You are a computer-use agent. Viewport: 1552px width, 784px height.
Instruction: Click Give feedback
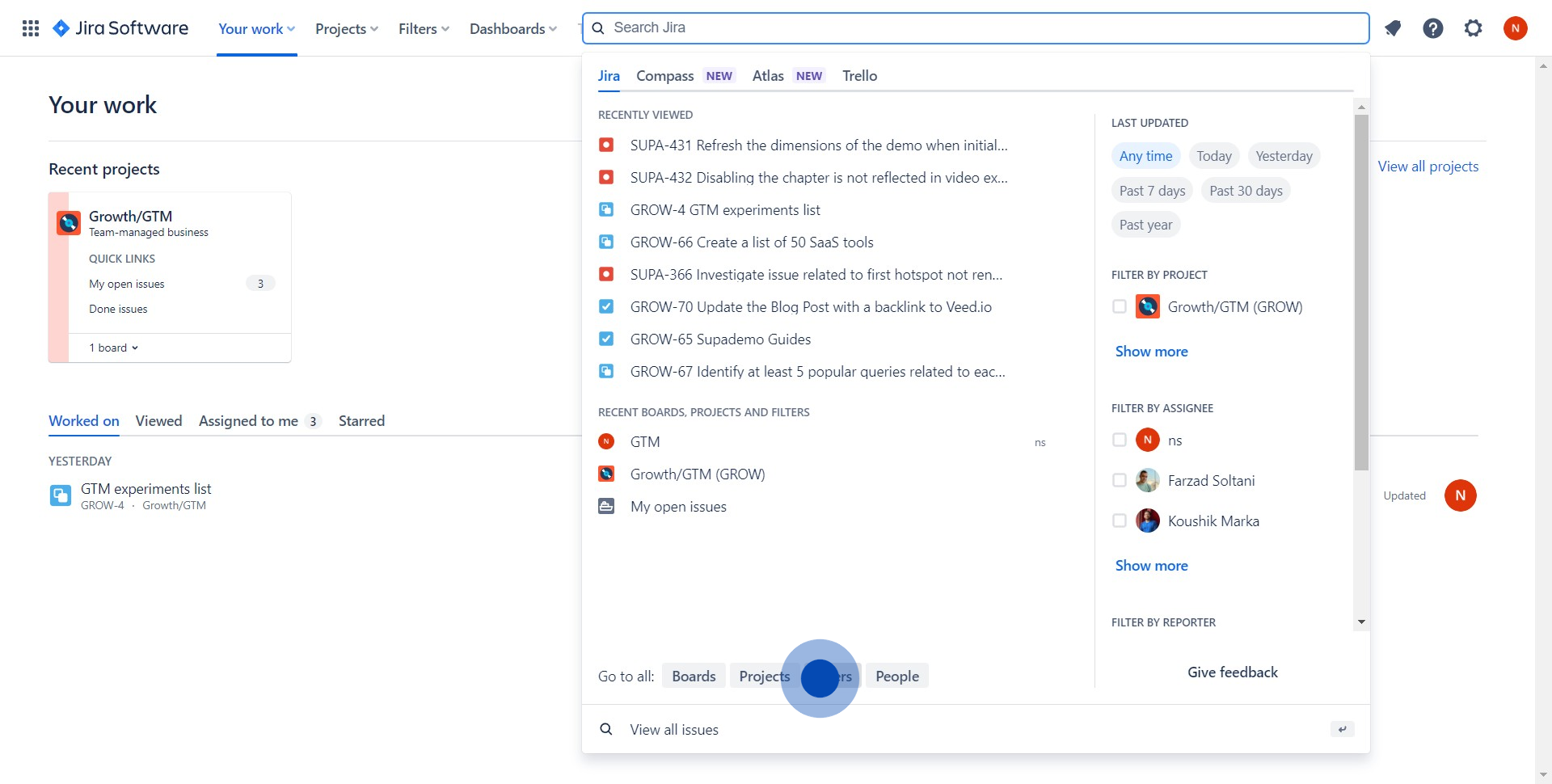pos(1232,672)
